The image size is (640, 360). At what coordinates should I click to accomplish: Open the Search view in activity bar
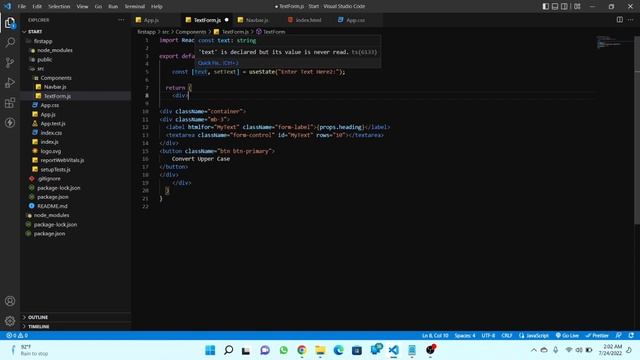[x=10, y=42]
